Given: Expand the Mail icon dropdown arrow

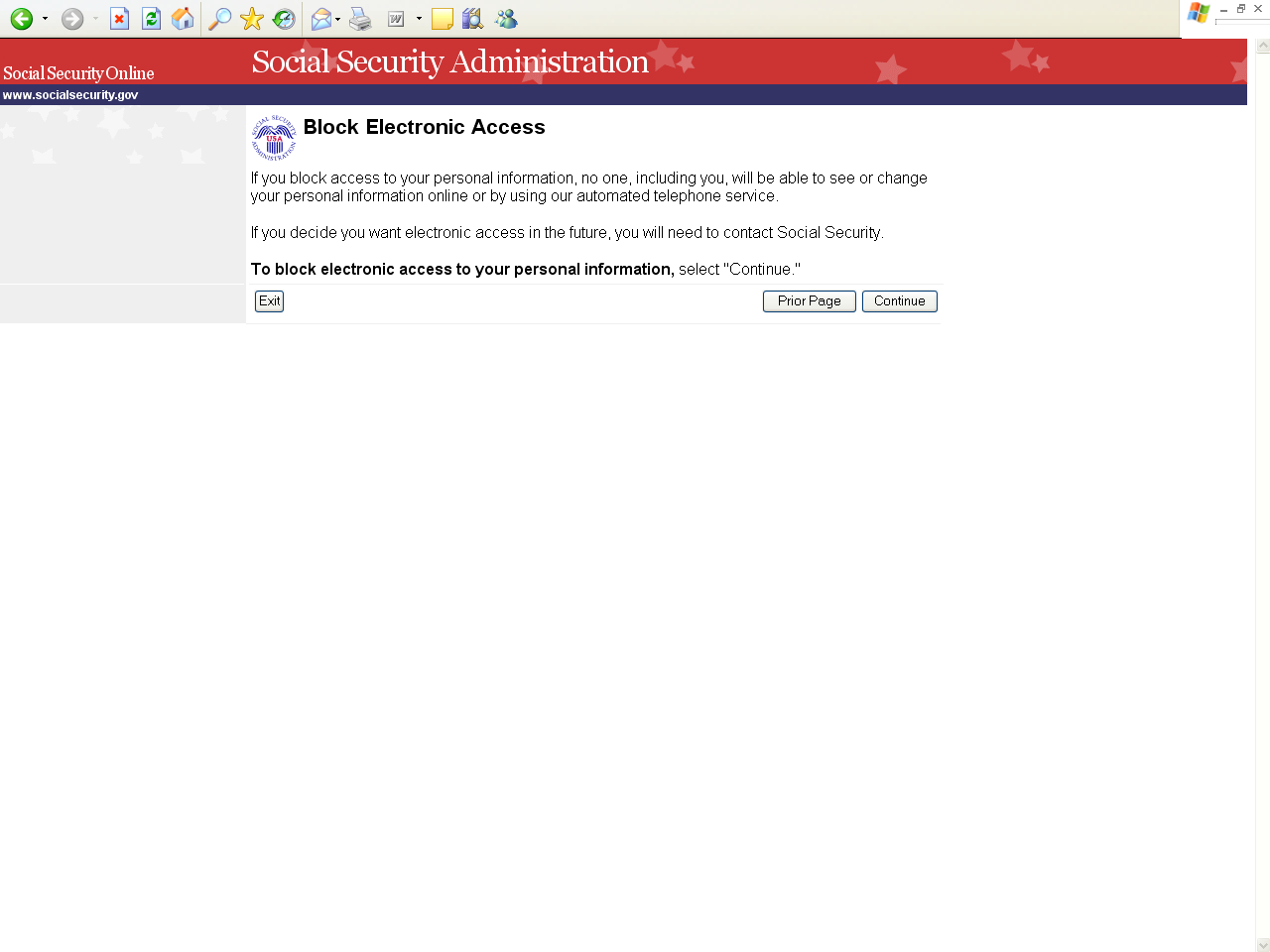Looking at the screenshot, I should [338, 19].
